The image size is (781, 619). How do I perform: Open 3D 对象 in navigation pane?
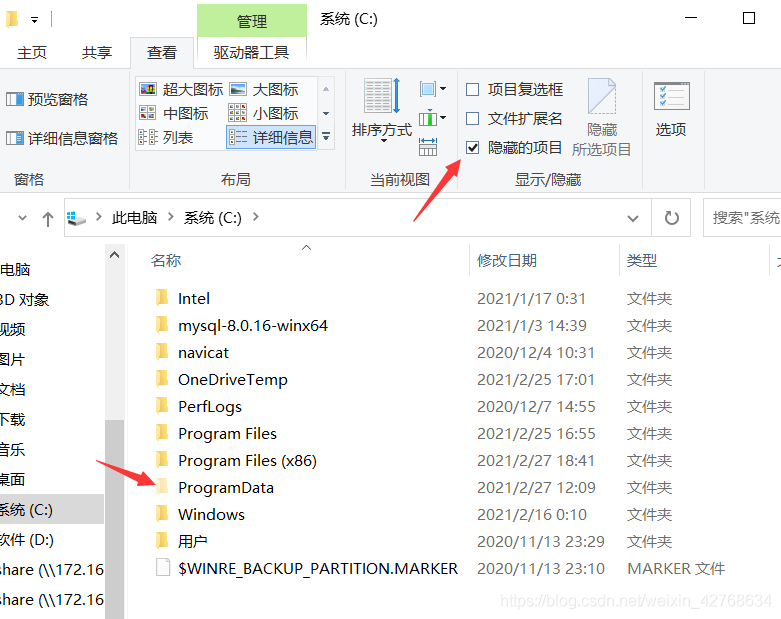[24, 299]
